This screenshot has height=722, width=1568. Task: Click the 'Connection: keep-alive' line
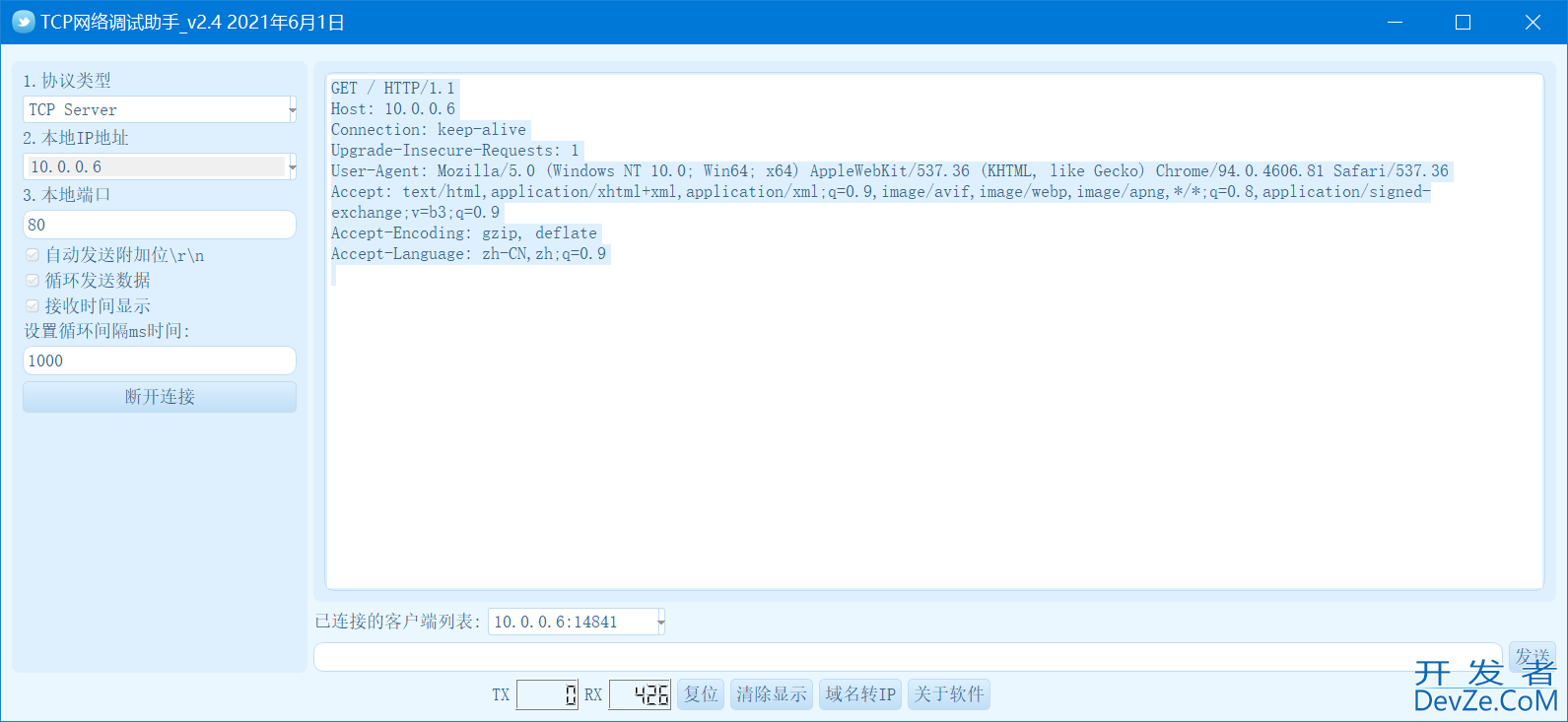(x=429, y=129)
